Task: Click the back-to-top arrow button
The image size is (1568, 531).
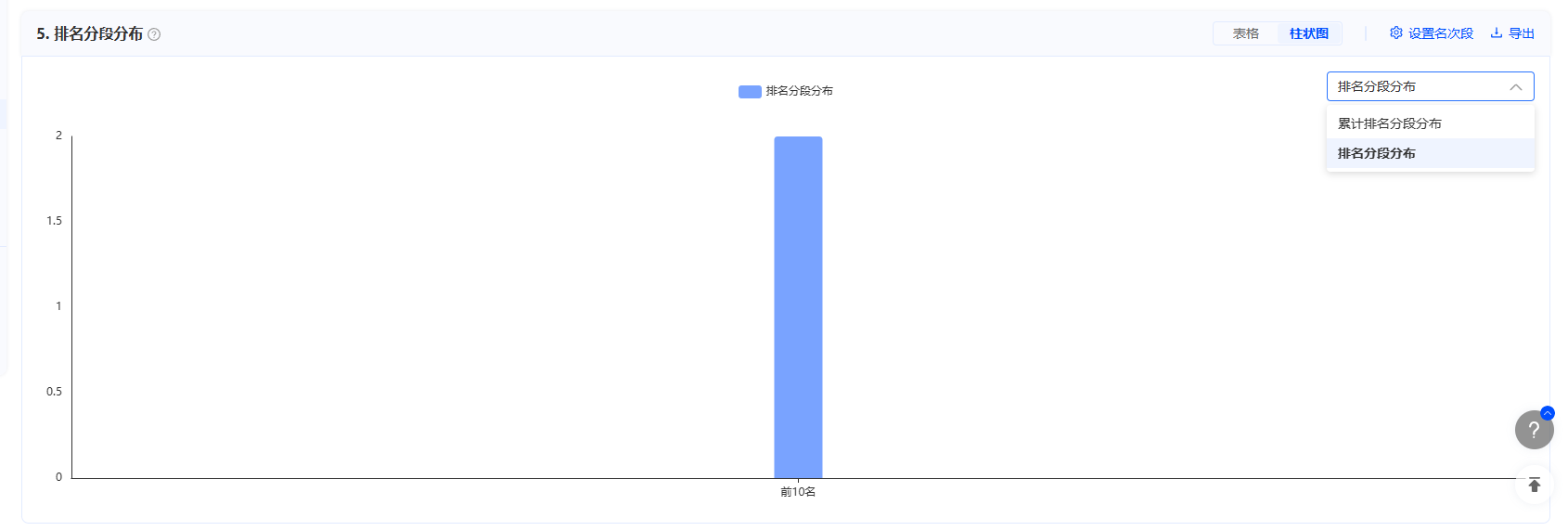Action: (1534, 485)
